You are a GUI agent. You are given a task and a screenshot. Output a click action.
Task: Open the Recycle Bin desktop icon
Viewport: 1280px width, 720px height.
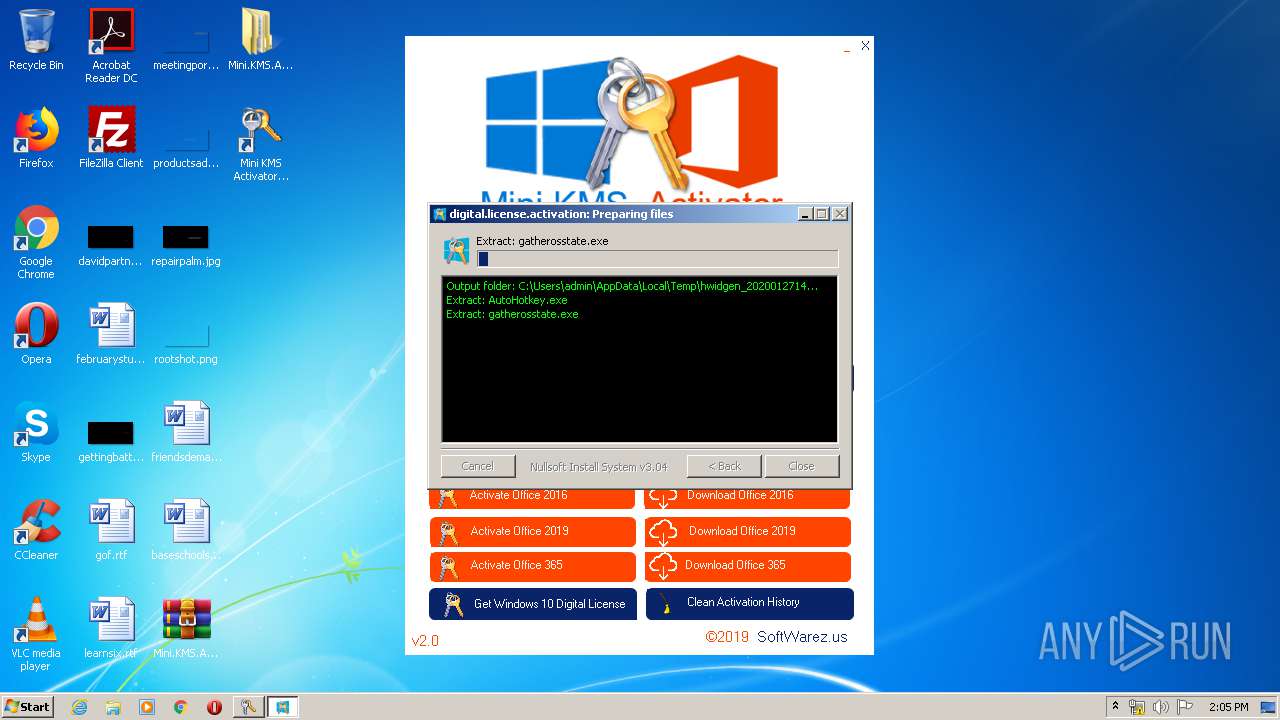pyautogui.click(x=36, y=41)
